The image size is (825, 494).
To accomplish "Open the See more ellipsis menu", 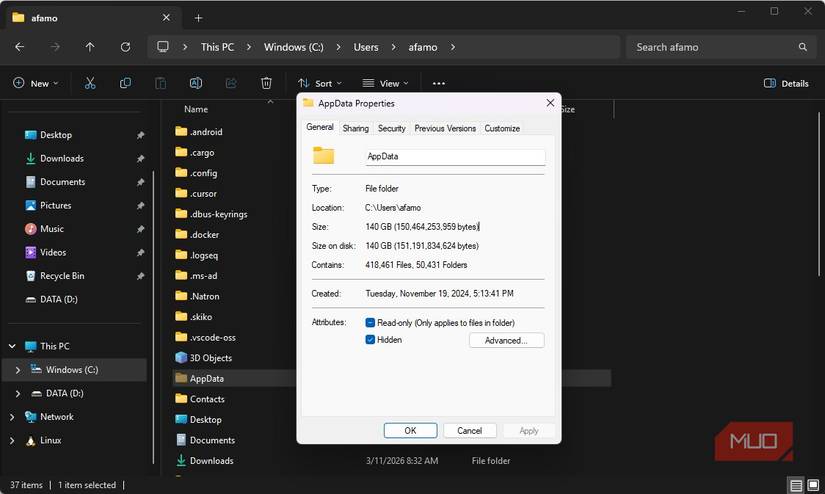I will (x=439, y=83).
